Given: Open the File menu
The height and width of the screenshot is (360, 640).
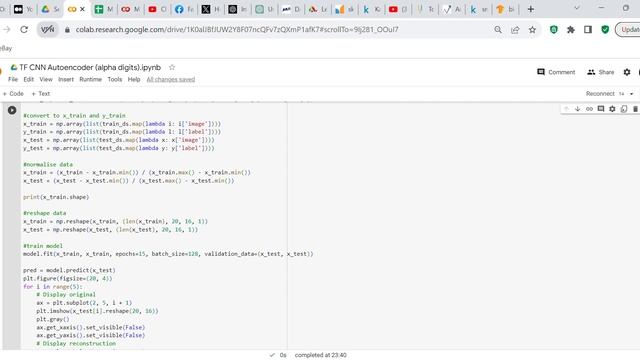Looking at the screenshot, I should [x=13, y=79].
